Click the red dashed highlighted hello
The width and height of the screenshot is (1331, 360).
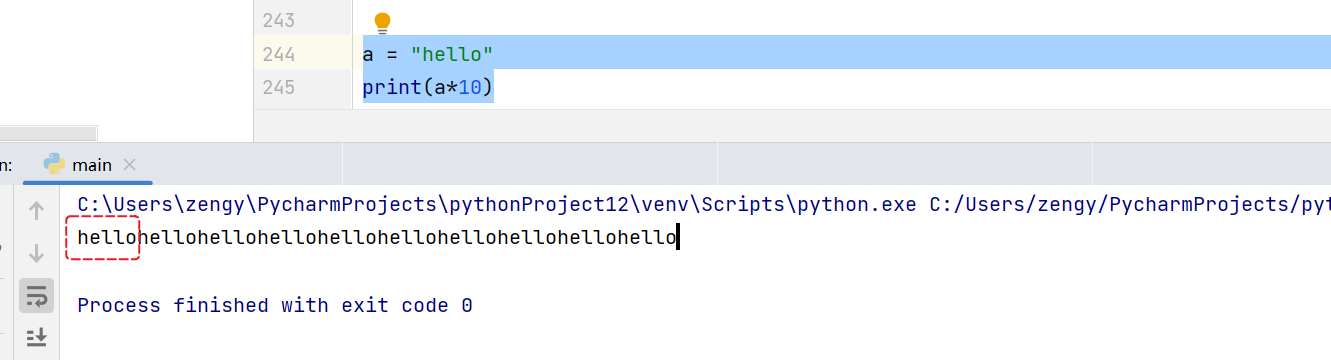pos(103,238)
